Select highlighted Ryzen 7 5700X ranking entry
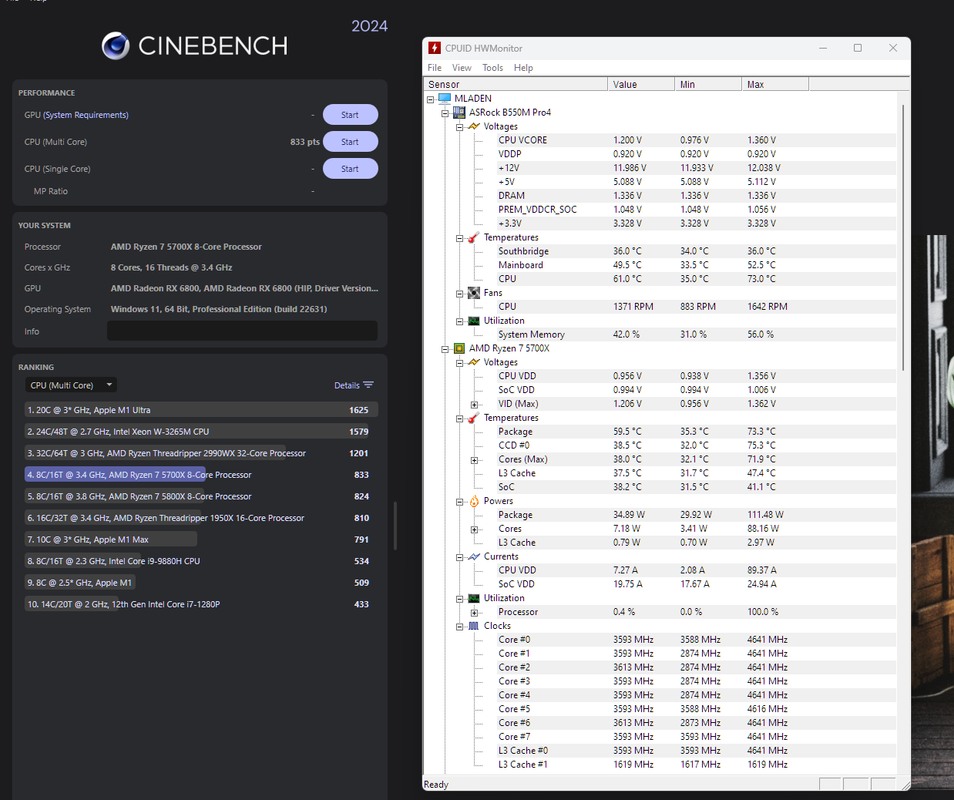 click(201, 475)
